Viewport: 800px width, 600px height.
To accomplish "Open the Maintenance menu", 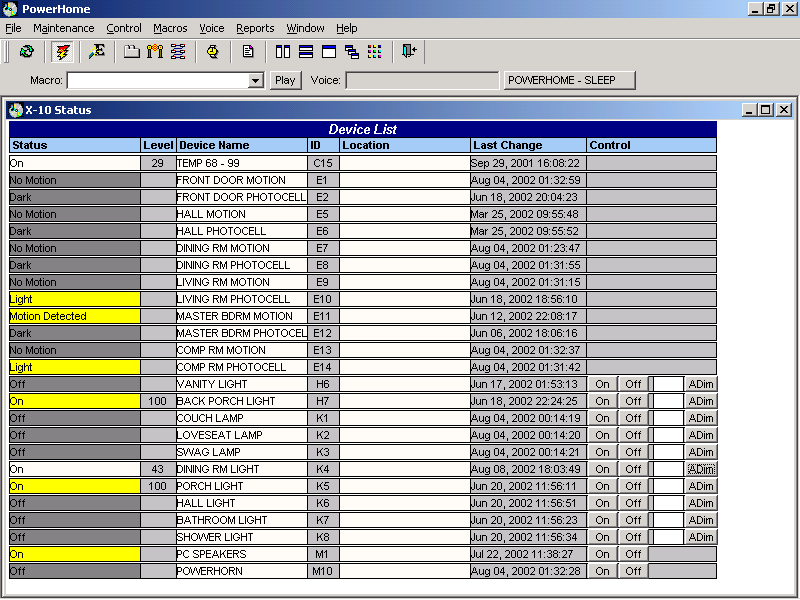I will pyautogui.click(x=64, y=29).
